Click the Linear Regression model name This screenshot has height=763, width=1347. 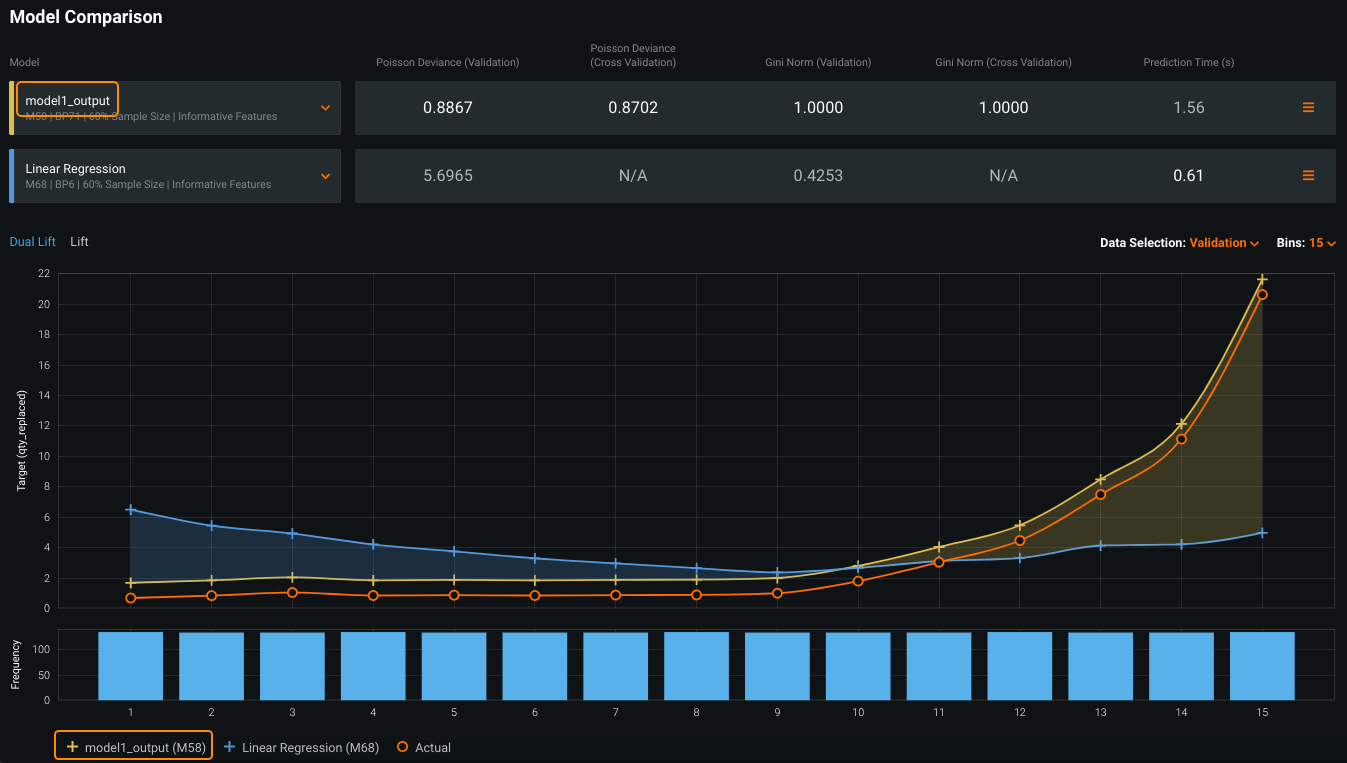pos(75,169)
